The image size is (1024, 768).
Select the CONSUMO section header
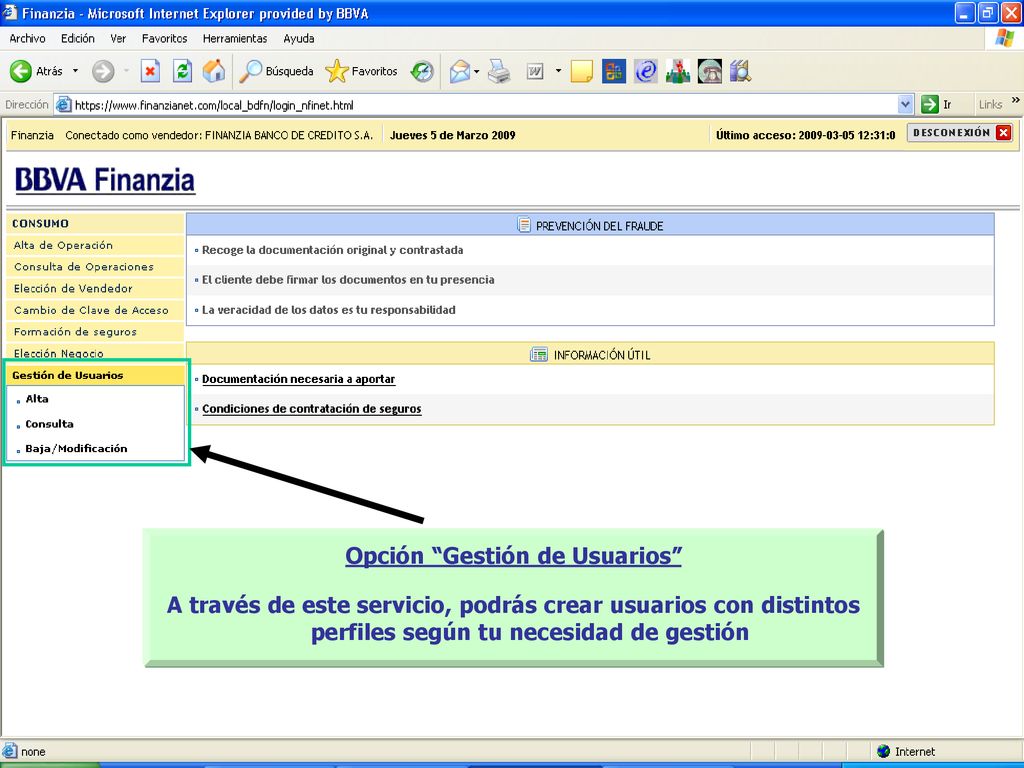95,223
